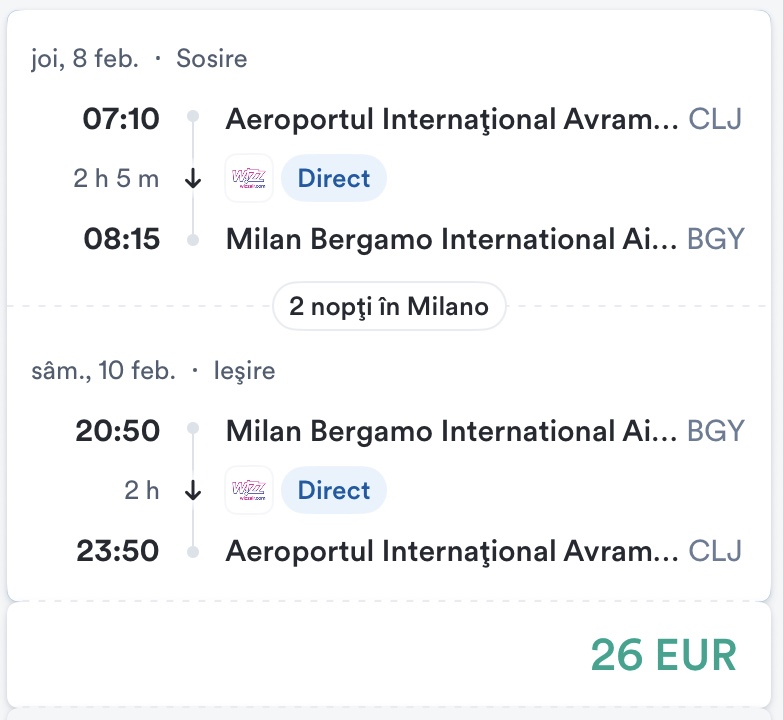The height and width of the screenshot is (720, 783).
Task: Open Milan Bergamo International departure at 20:50
Action: pyautogui.click(x=452, y=431)
